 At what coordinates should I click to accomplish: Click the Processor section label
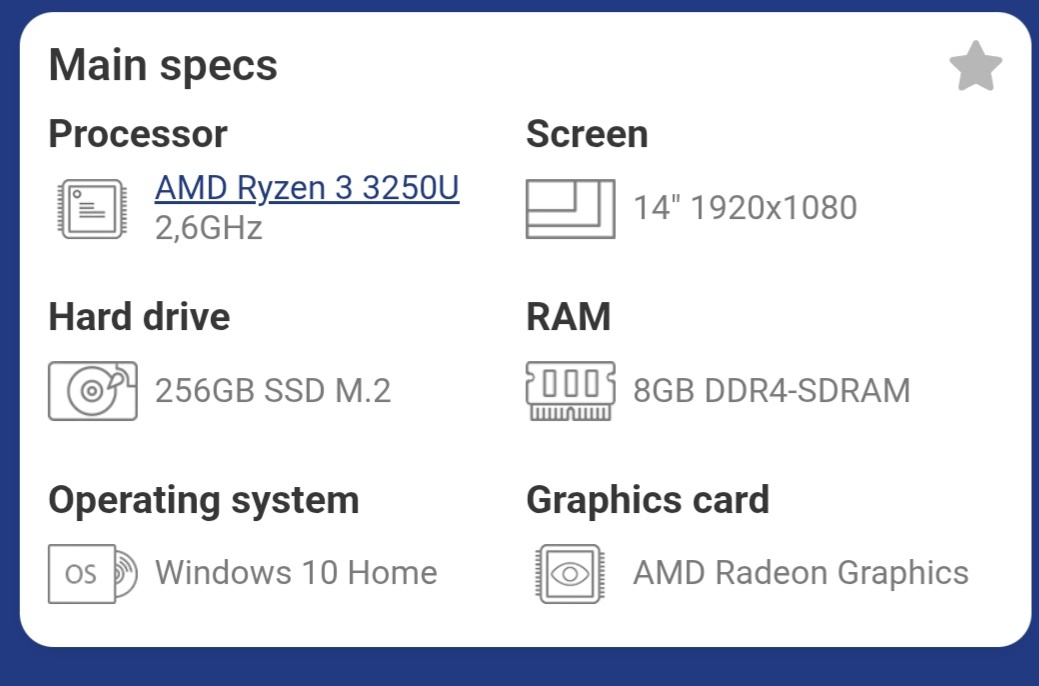click(x=138, y=133)
